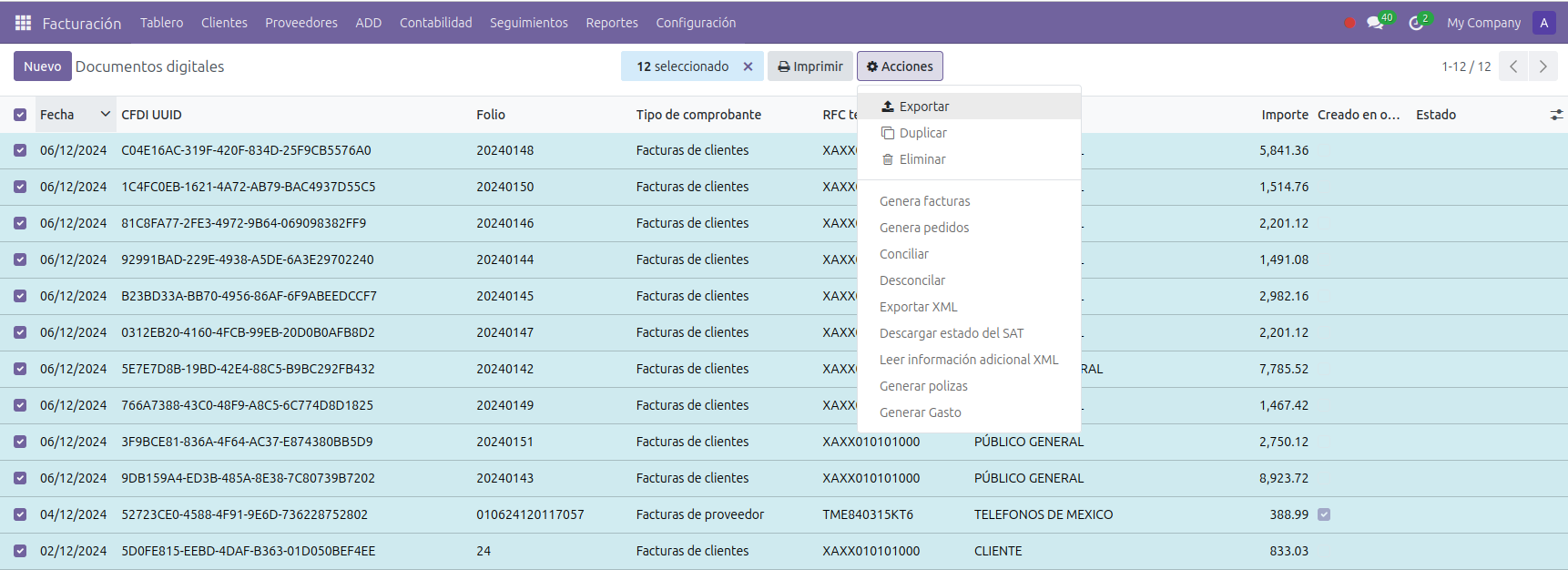This screenshot has height=570, width=1568.
Task: Open the activities clock icon
Action: 1416,23
